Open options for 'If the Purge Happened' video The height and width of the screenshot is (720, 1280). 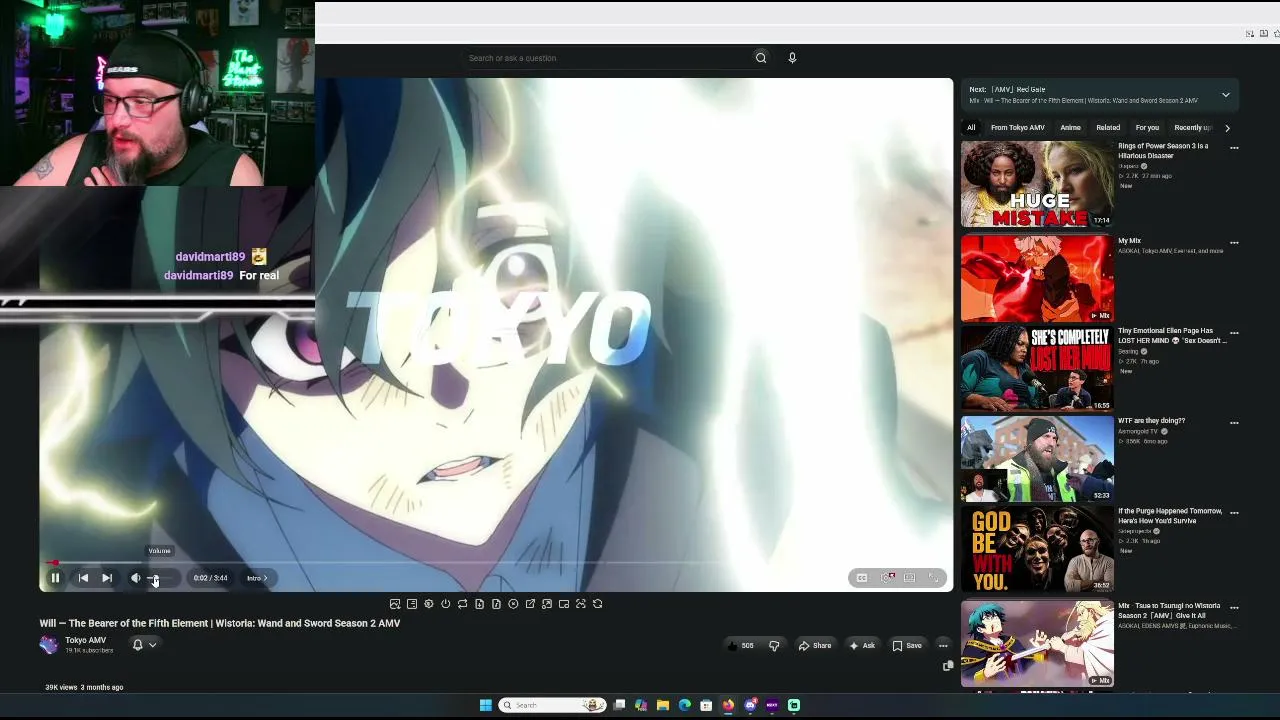[x=1234, y=513]
